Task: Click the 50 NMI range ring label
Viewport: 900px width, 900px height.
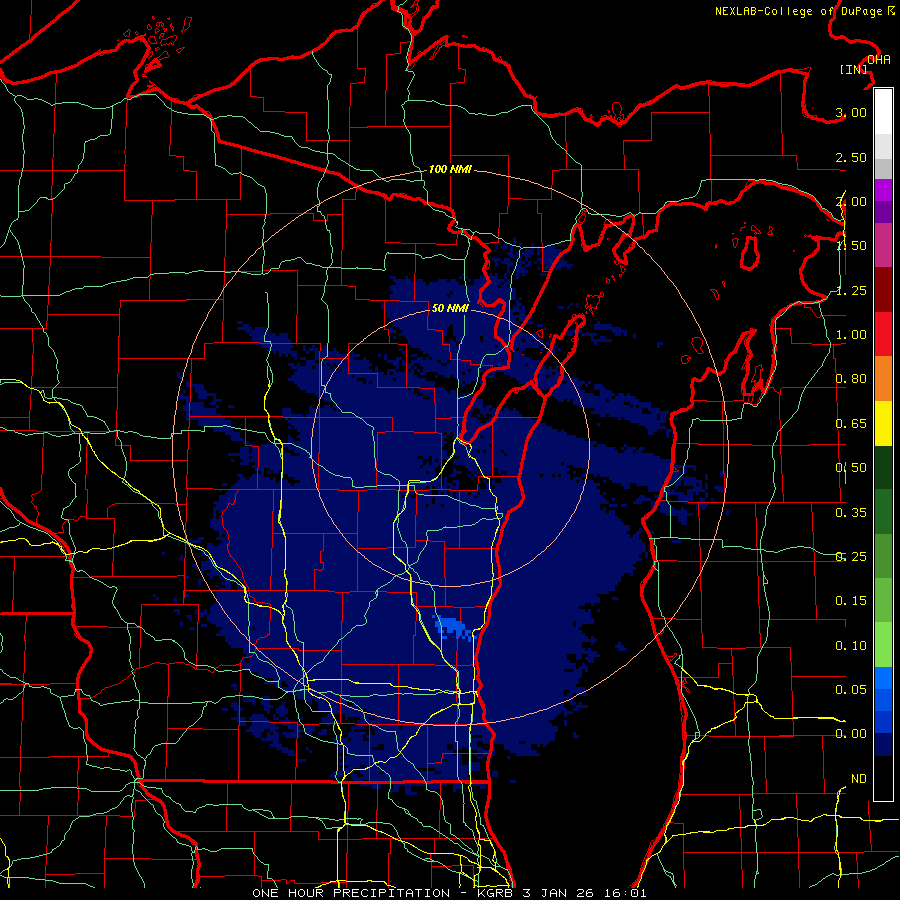Action: pyautogui.click(x=450, y=308)
